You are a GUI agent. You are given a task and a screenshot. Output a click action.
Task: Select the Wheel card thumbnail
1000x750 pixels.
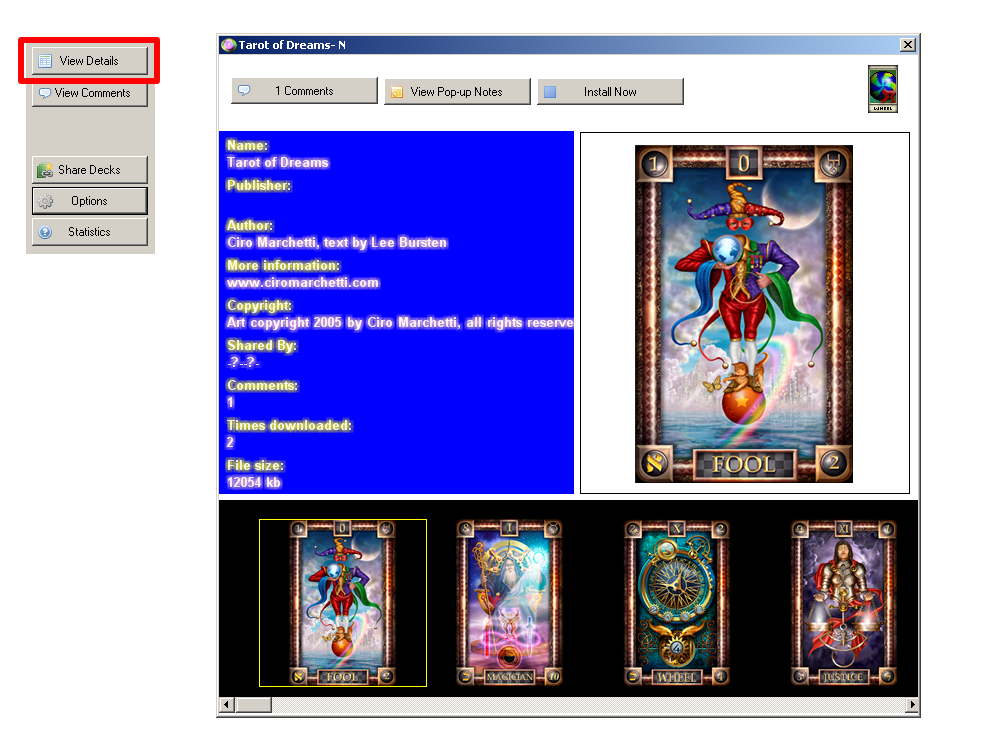677,603
